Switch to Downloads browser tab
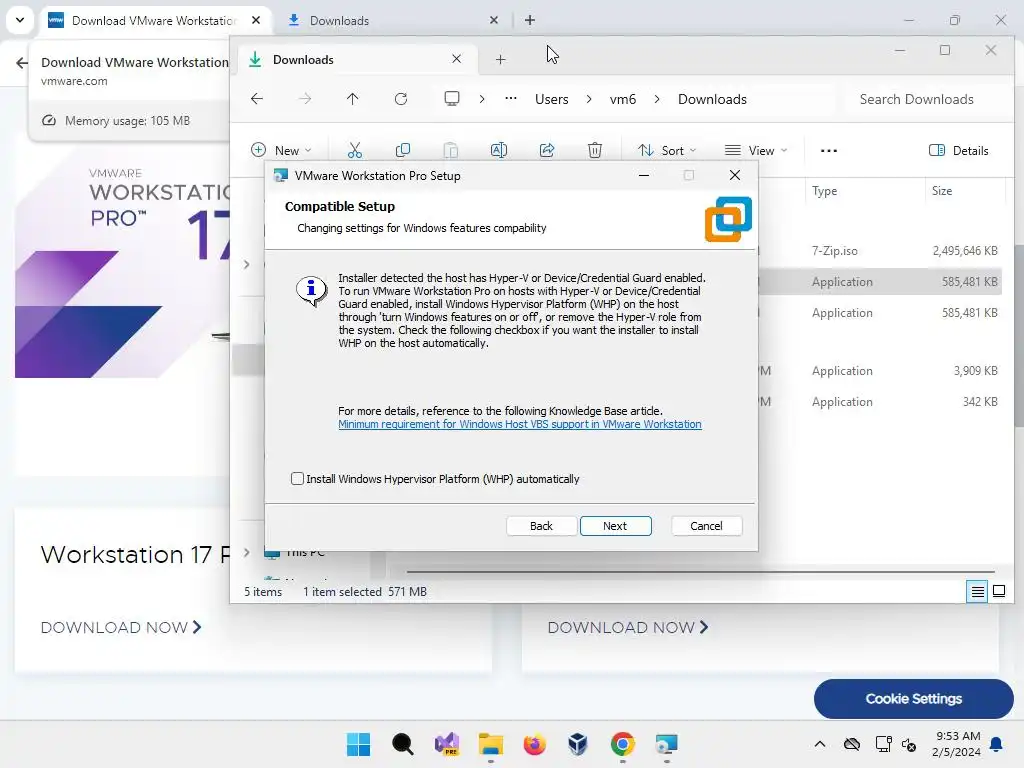 point(394,20)
